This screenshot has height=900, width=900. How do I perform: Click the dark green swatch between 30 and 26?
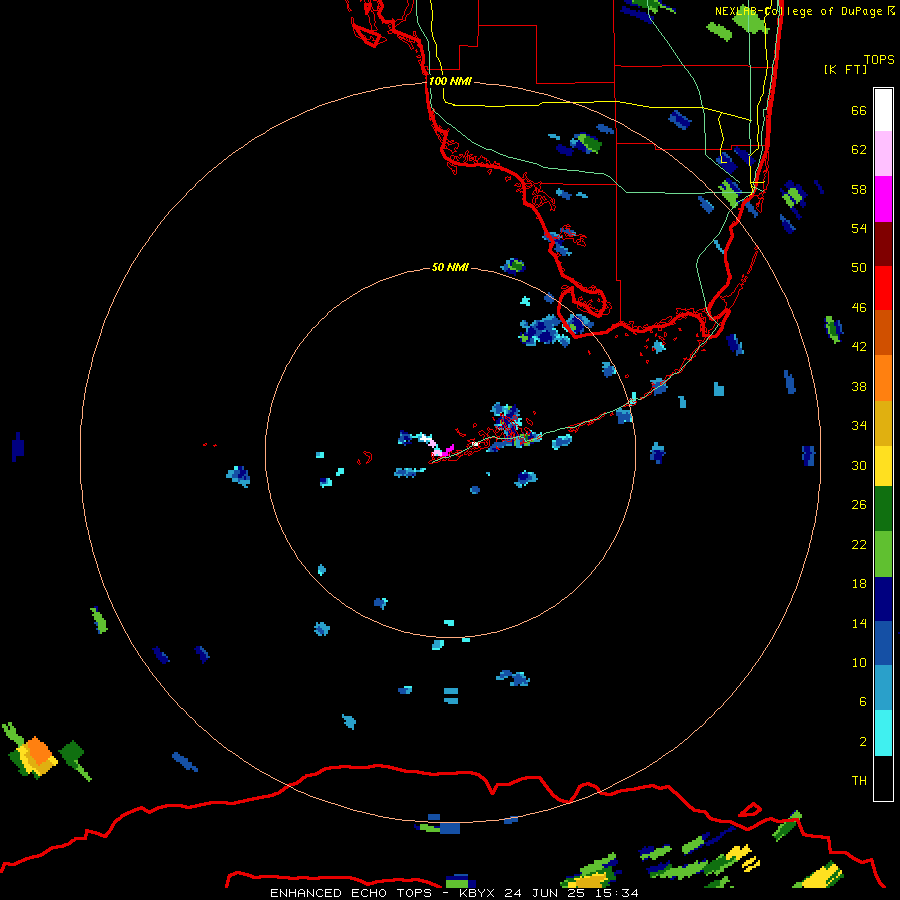883,509
